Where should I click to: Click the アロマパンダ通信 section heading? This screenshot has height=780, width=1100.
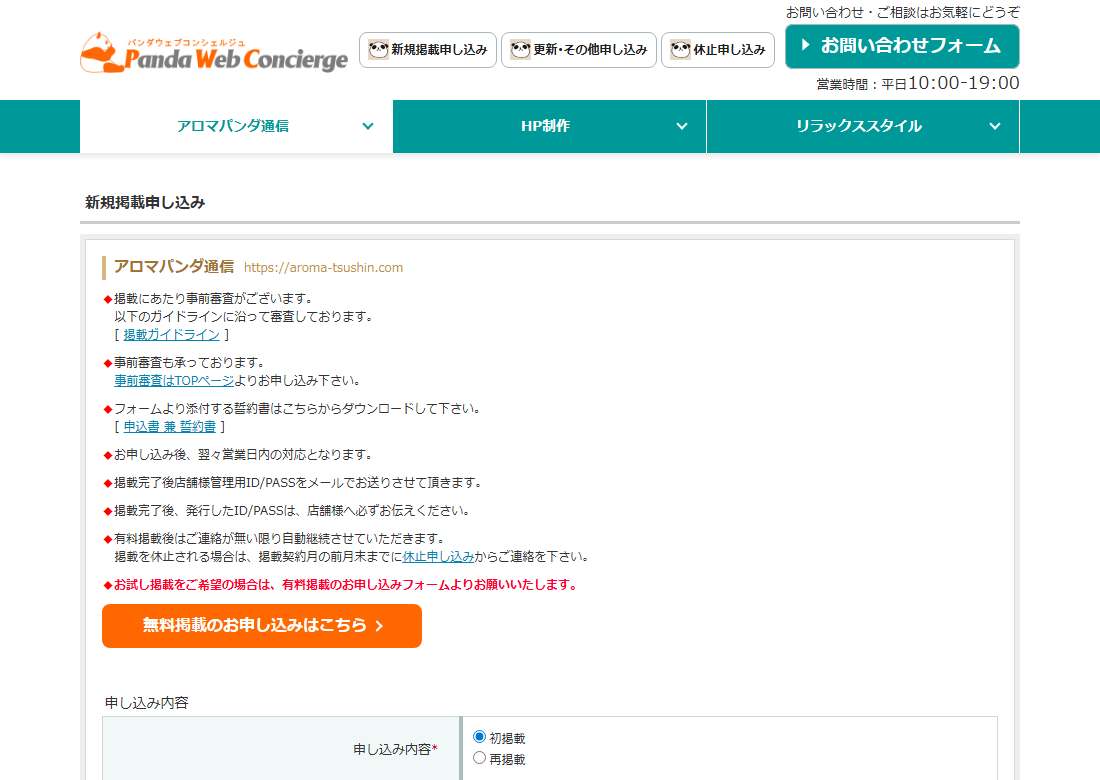174,267
